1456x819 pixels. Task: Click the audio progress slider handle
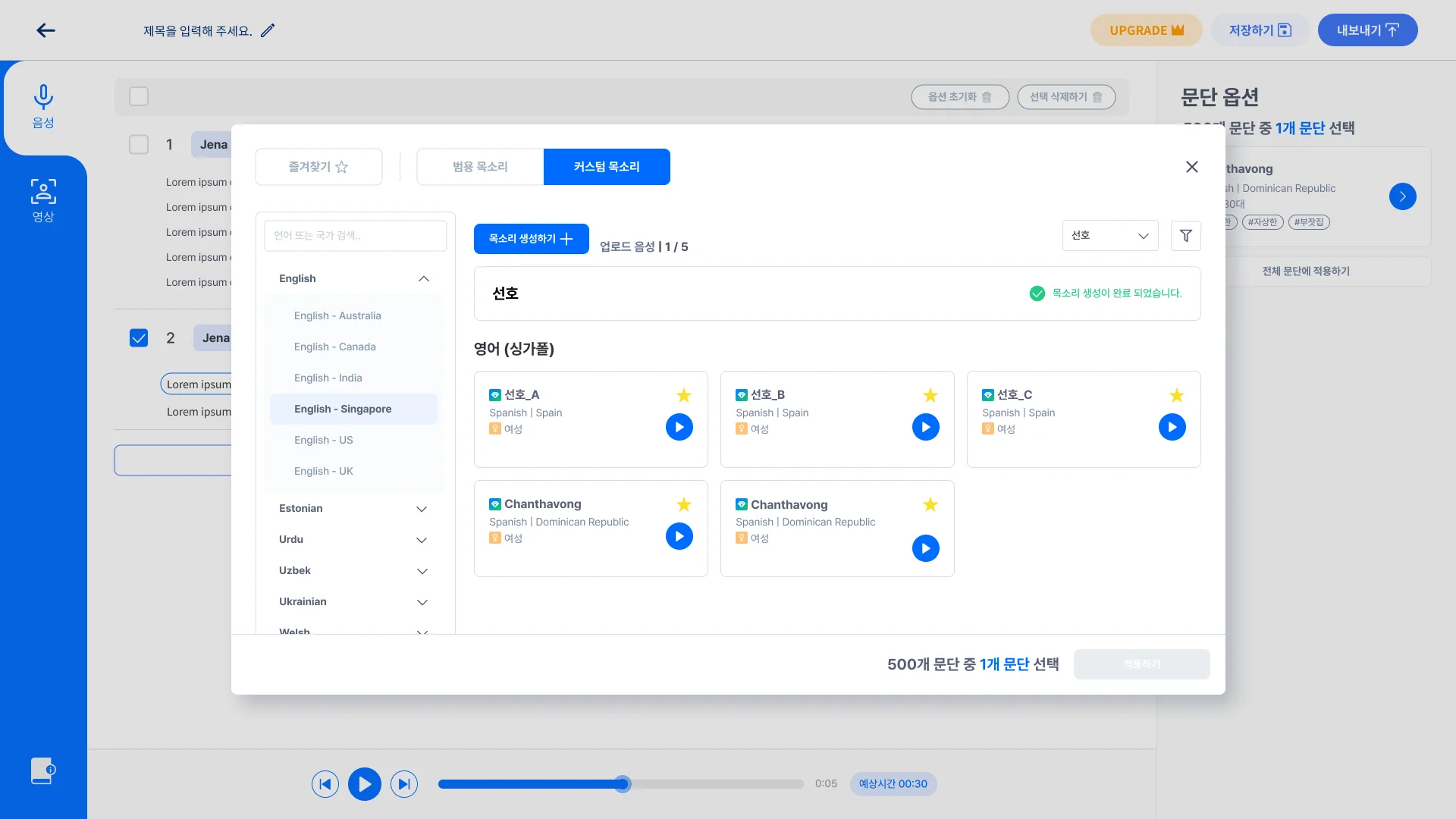(622, 784)
